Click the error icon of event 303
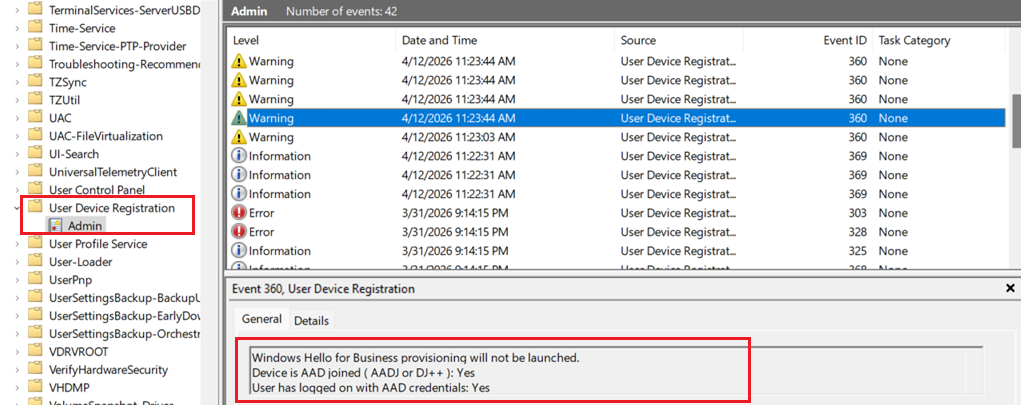 click(x=239, y=213)
